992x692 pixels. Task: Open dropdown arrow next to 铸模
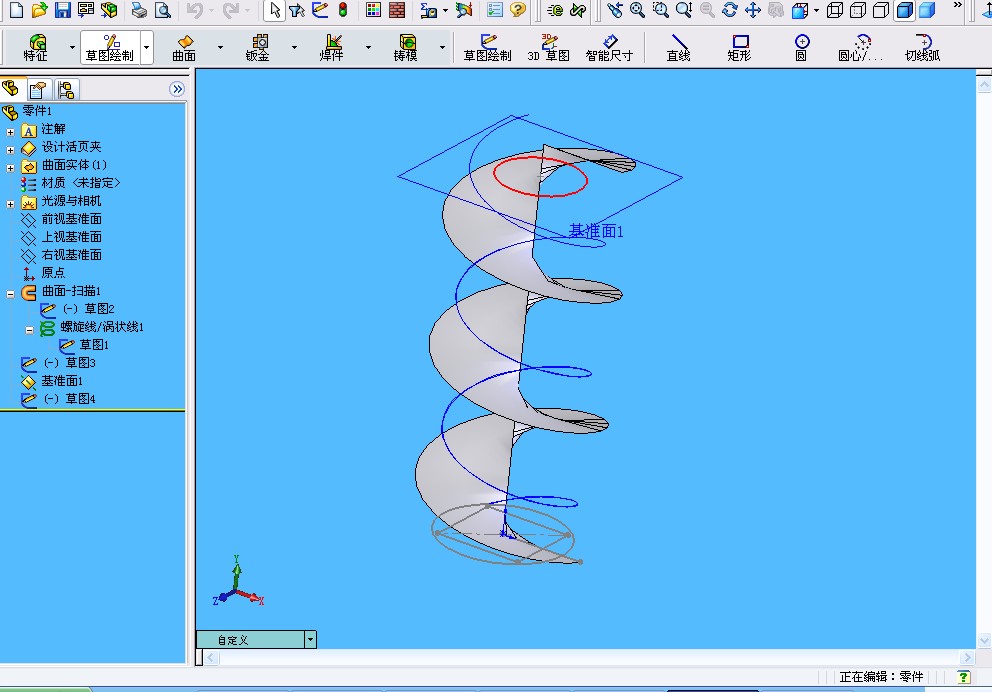pos(442,47)
